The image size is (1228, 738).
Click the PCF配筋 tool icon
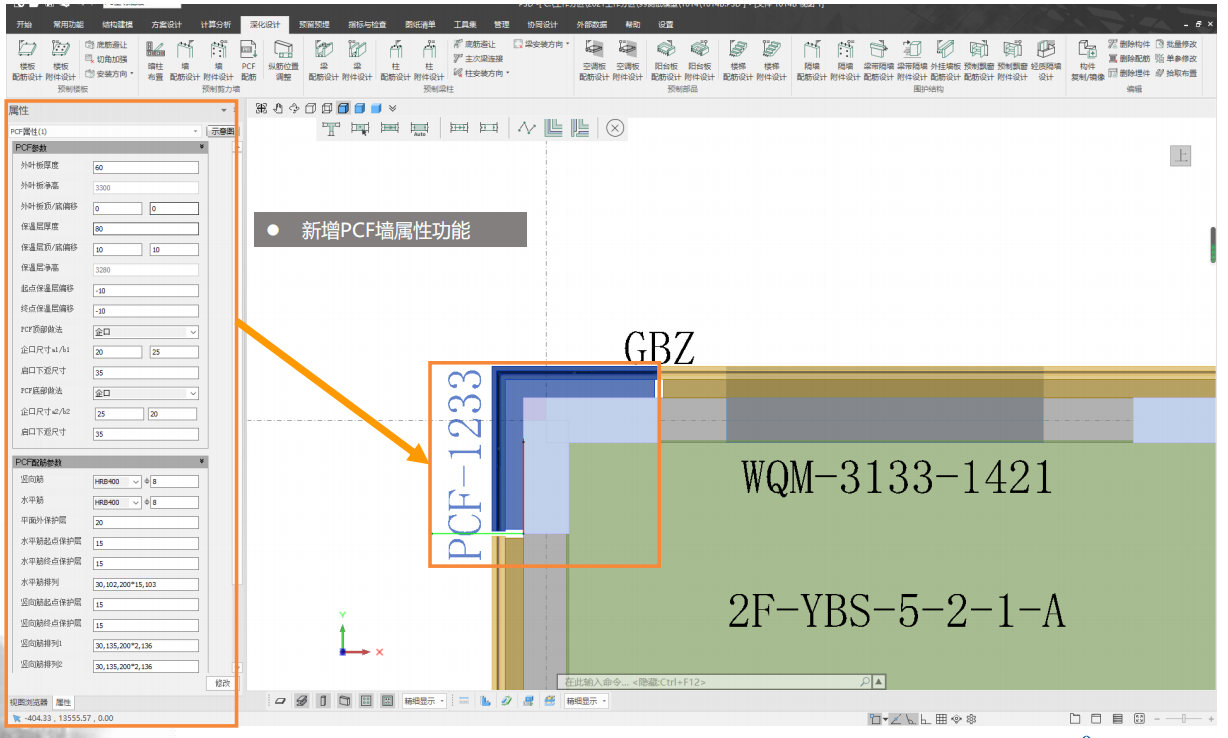(249, 60)
